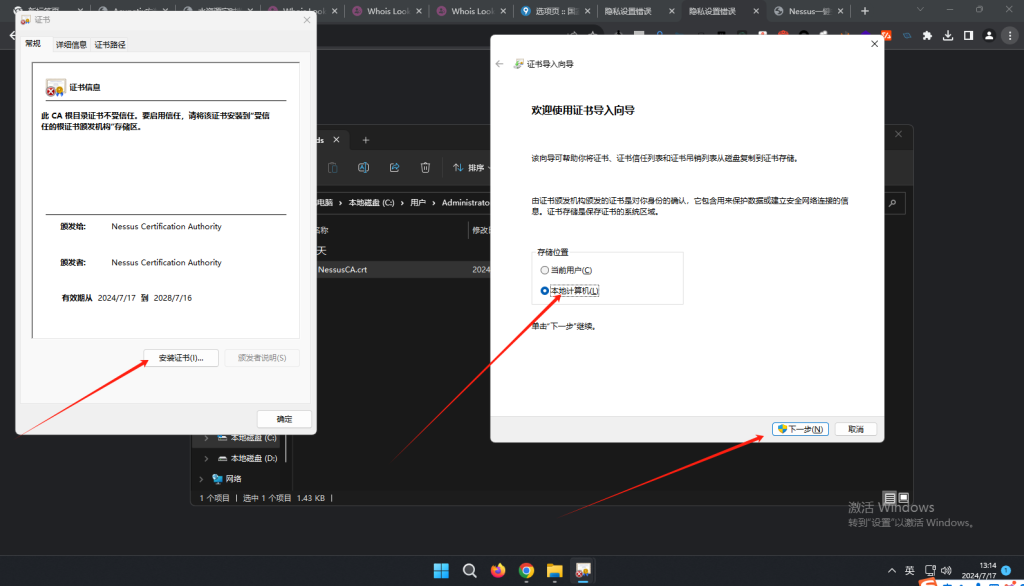Click the search icon in File Explorer
The height and width of the screenshot is (586, 1024).
(893, 203)
